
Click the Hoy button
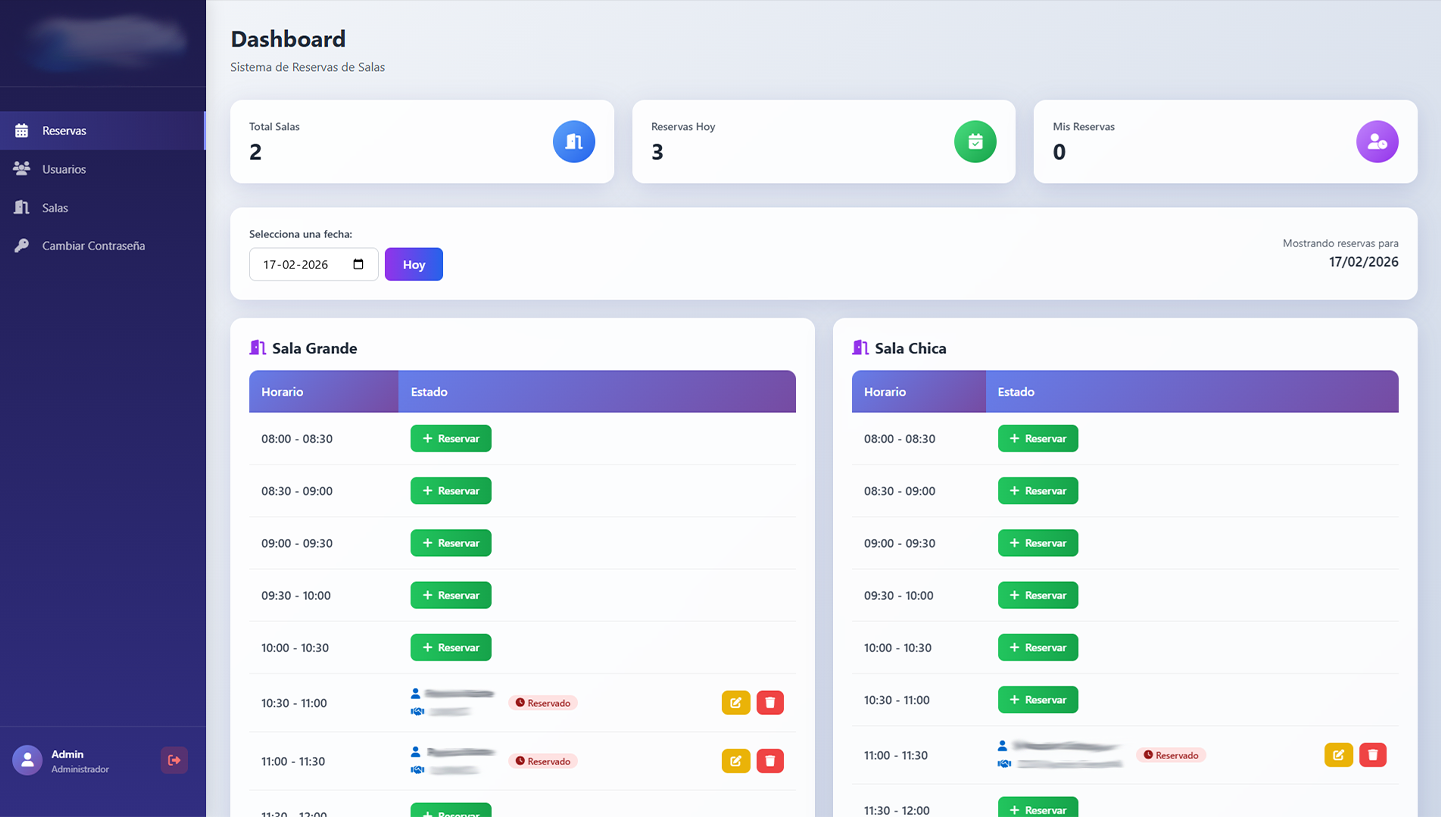(414, 265)
